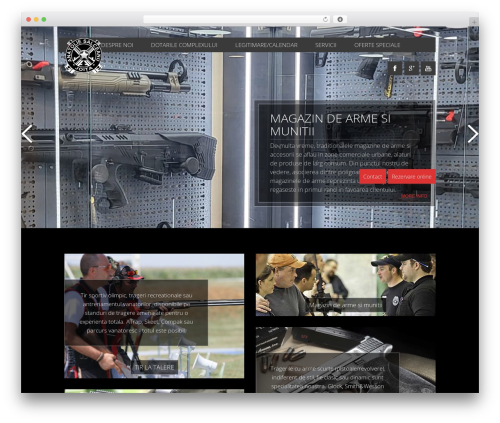Viewport: 500px width, 423px height.
Task: Follow the MORE INFO link
Action: pos(414,196)
